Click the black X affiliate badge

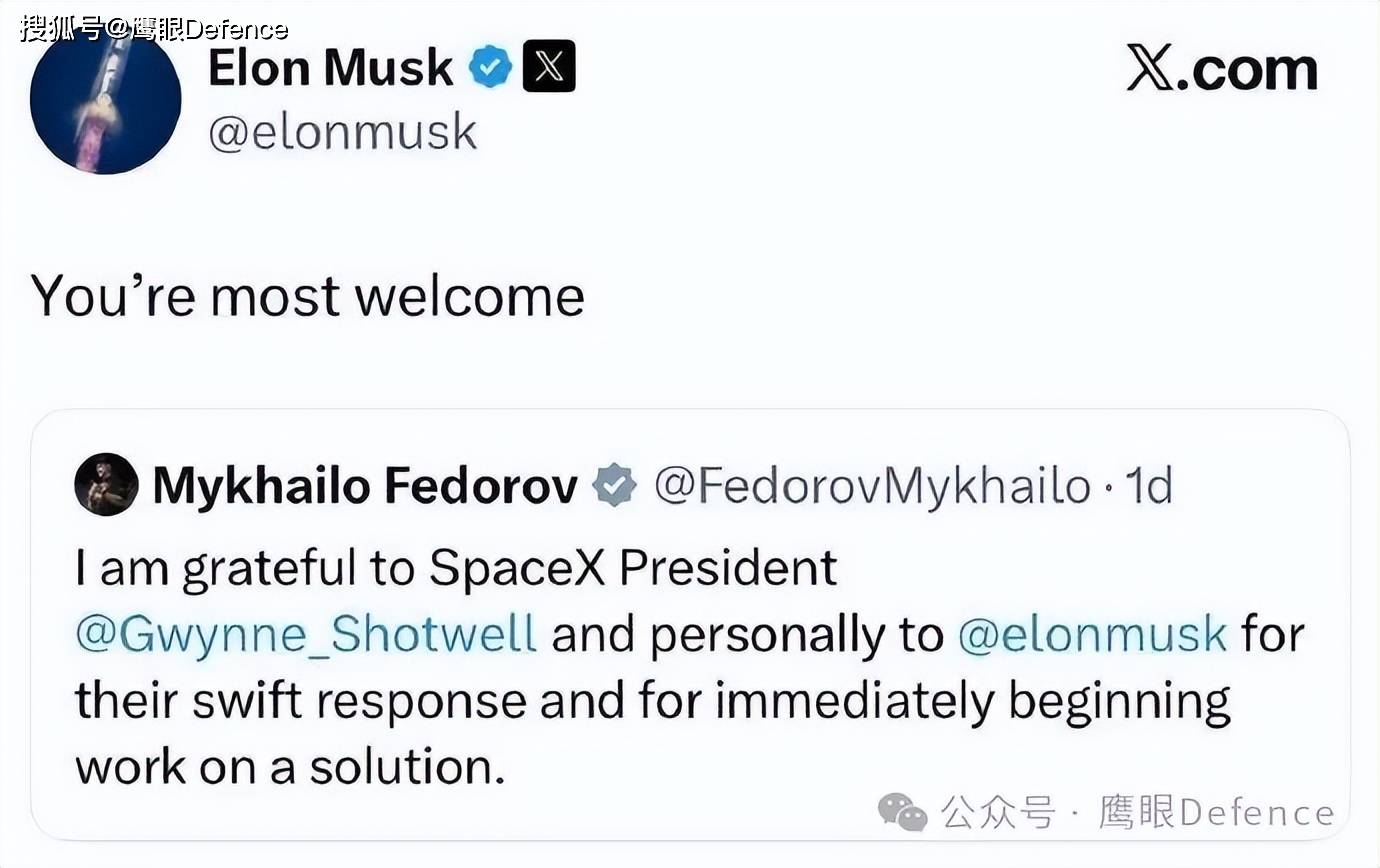tap(549, 66)
